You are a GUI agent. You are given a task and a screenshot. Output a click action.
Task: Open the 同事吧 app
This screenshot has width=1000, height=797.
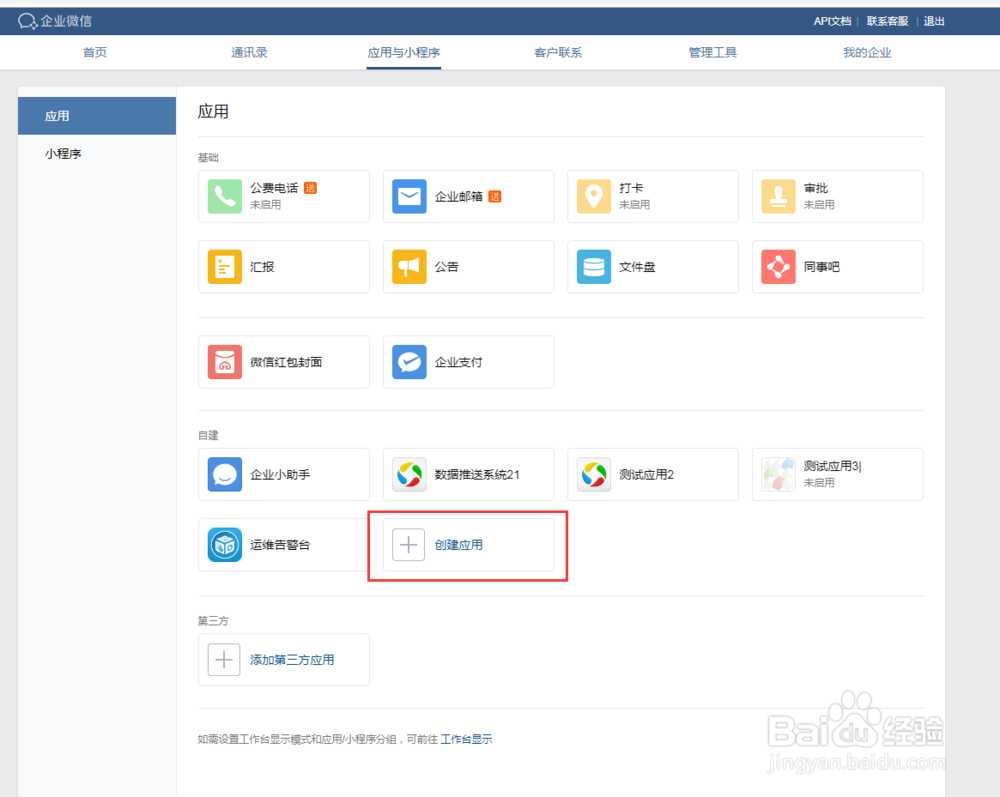tap(837, 266)
